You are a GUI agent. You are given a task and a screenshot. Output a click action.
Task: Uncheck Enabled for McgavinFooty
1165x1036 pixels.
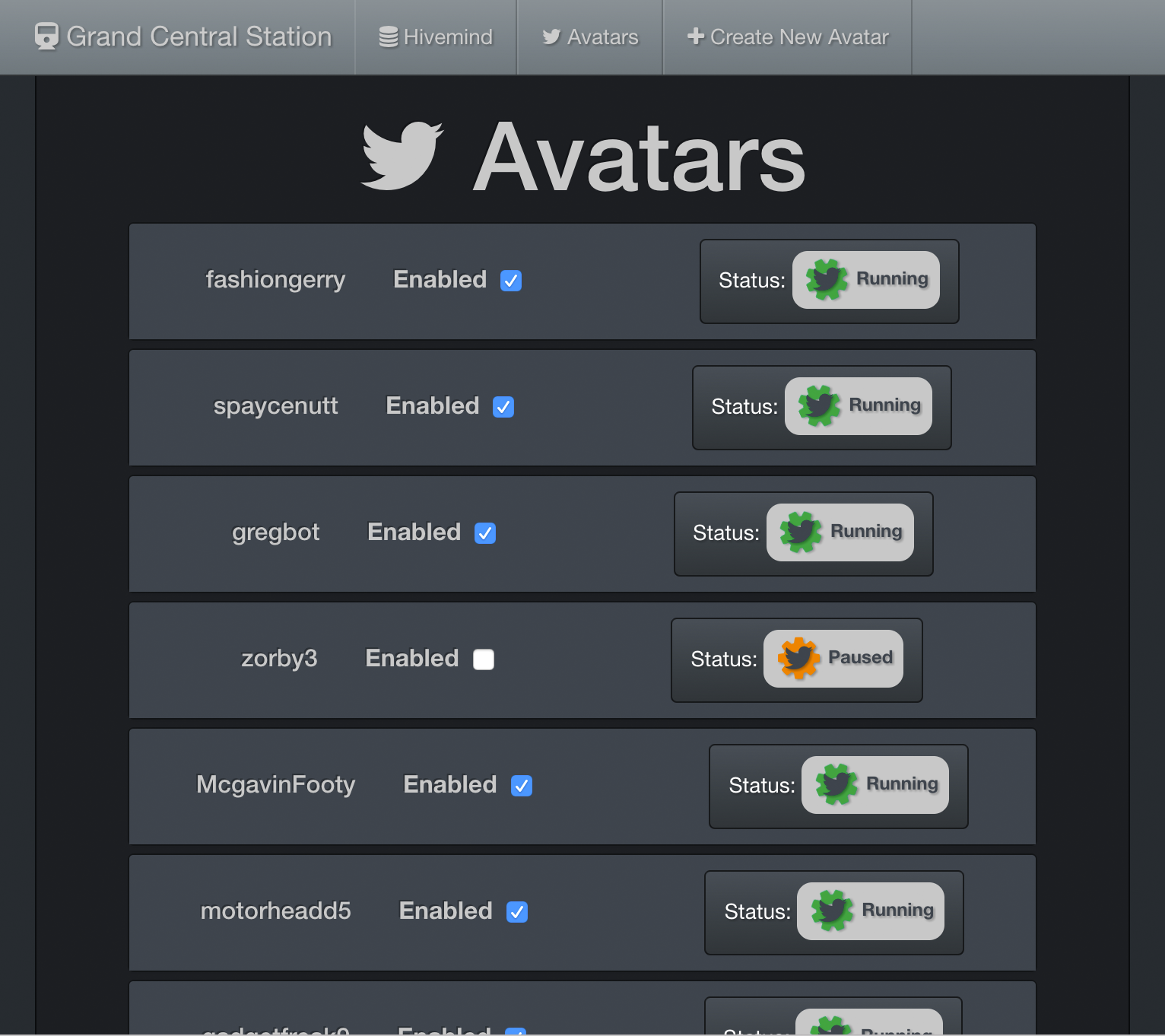tap(522, 786)
